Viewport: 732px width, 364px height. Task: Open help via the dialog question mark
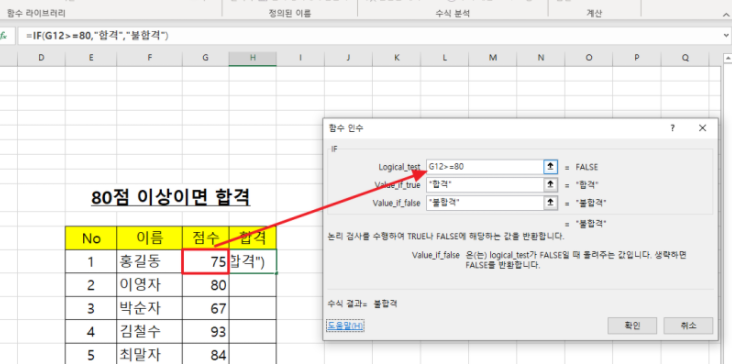[673, 128]
